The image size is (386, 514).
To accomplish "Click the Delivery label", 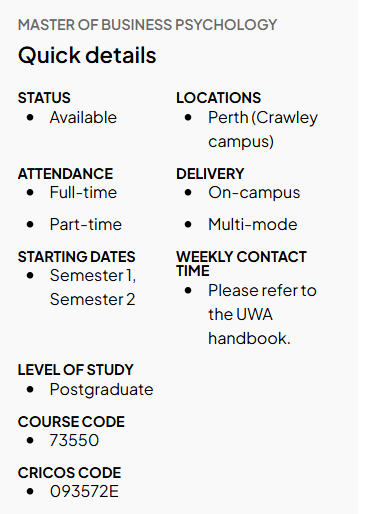I will click(210, 174).
